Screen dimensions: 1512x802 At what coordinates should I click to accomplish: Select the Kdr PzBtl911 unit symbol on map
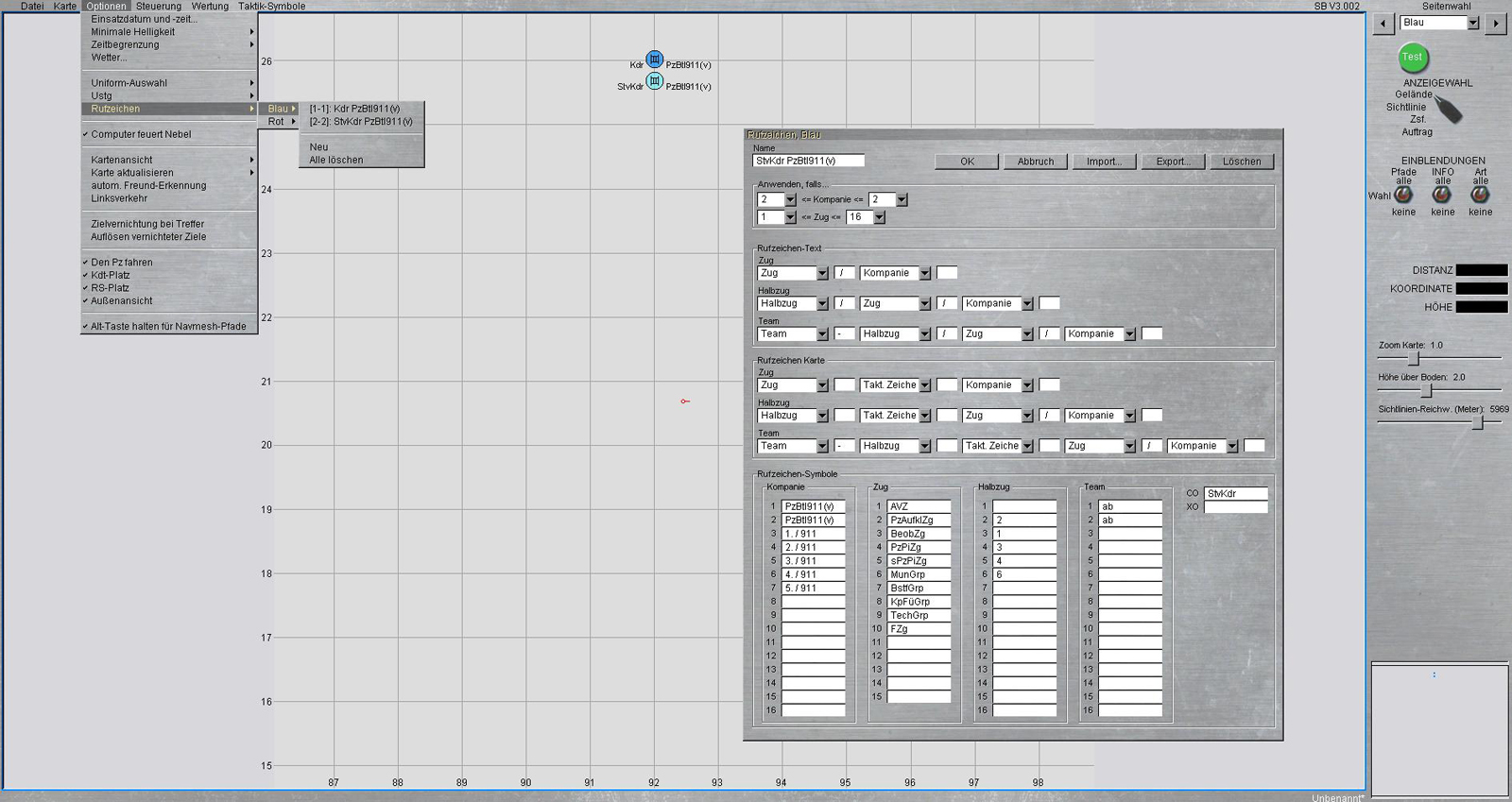click(654, 60)
